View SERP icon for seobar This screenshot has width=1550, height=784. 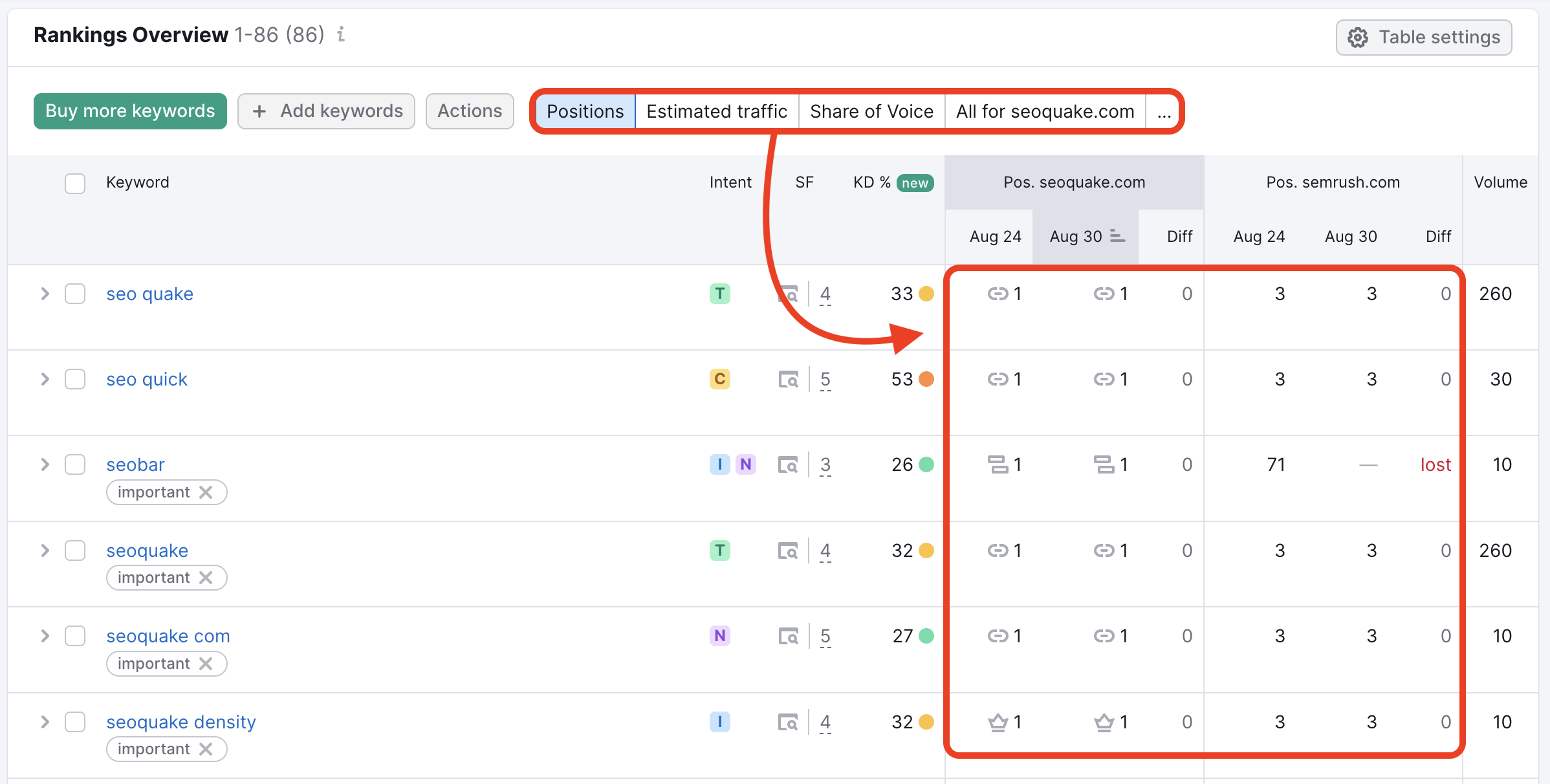coord(789,464)
